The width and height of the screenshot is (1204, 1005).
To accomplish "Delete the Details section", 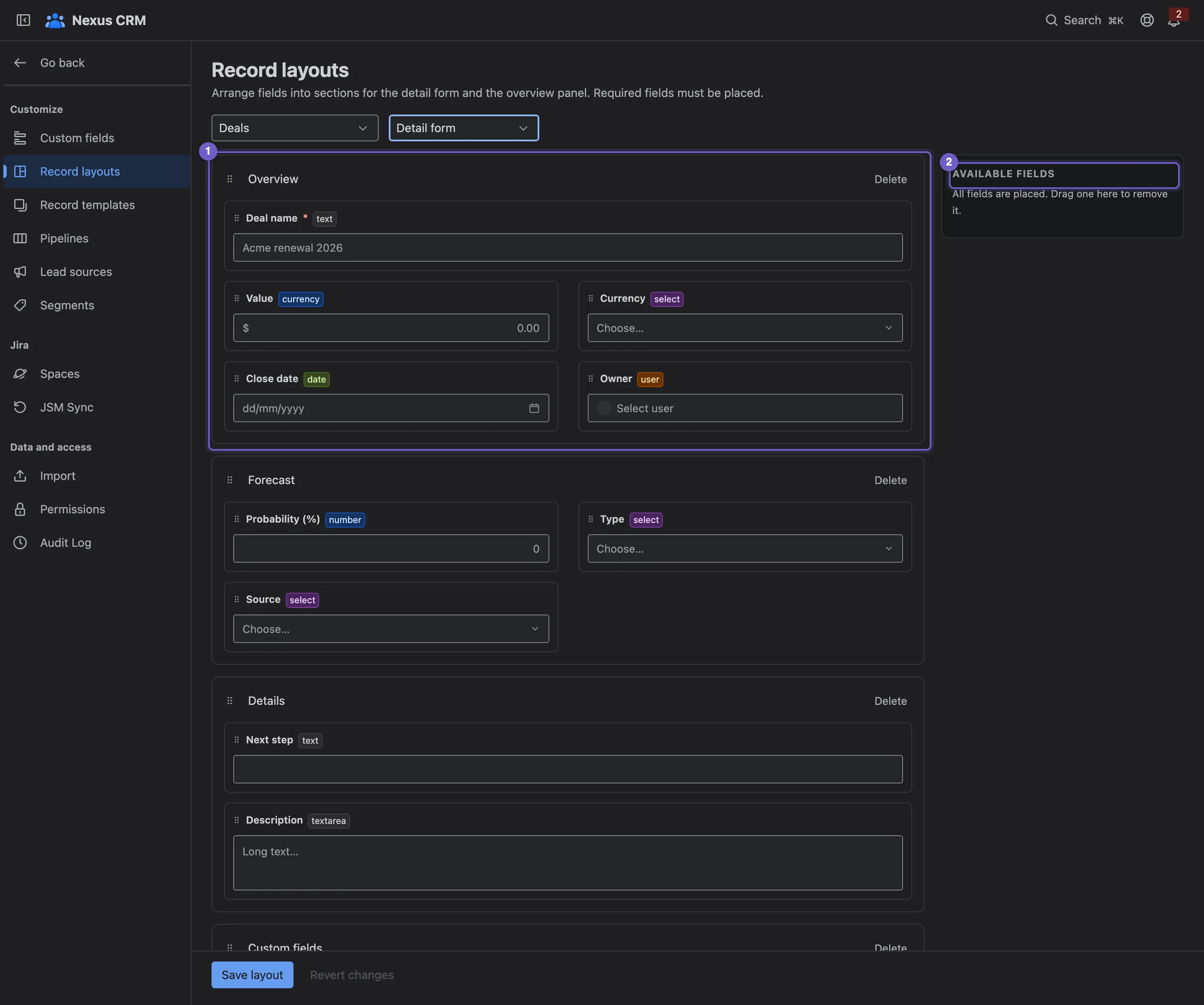I will click(x=890, y=701).
